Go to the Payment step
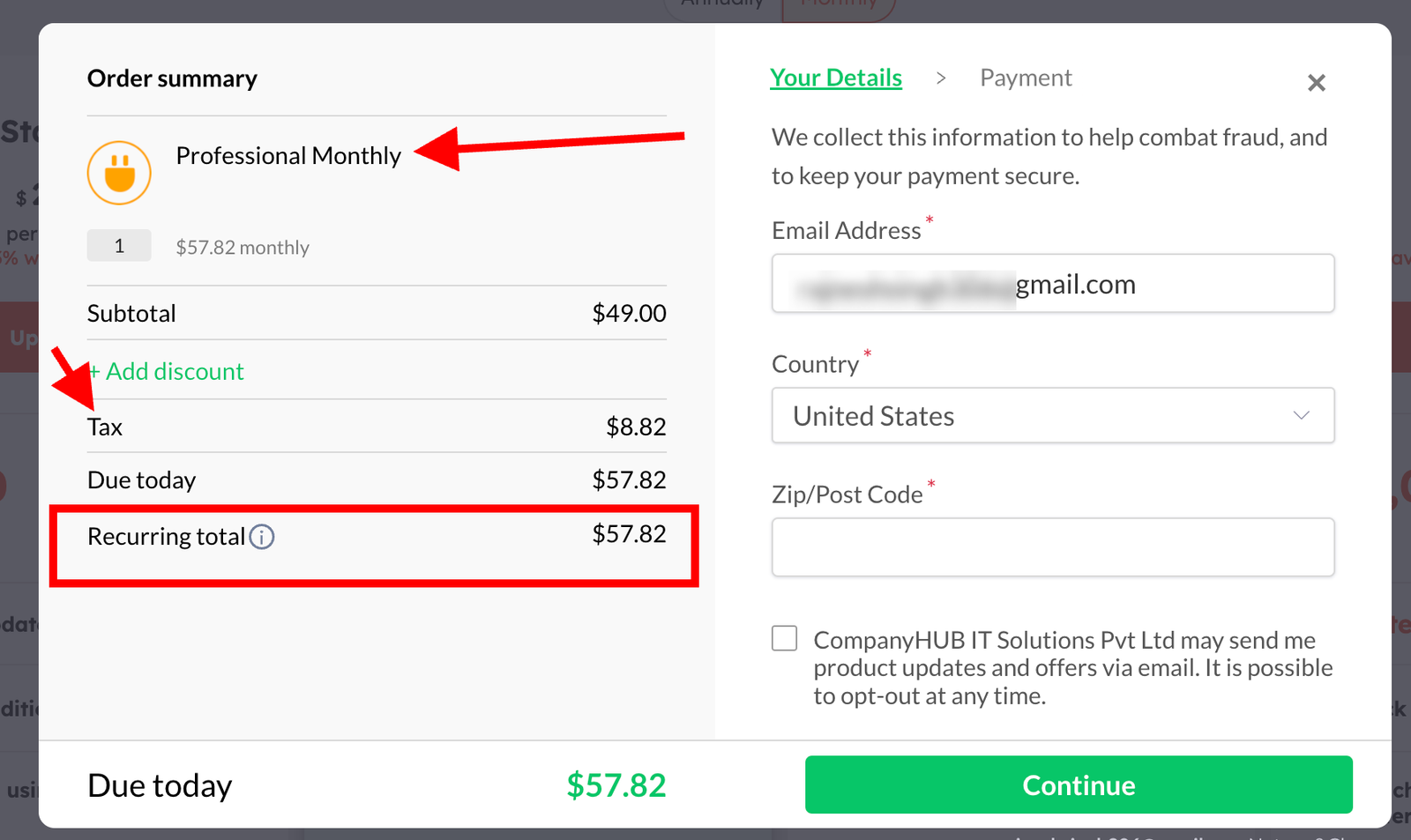 (1026, 78)
